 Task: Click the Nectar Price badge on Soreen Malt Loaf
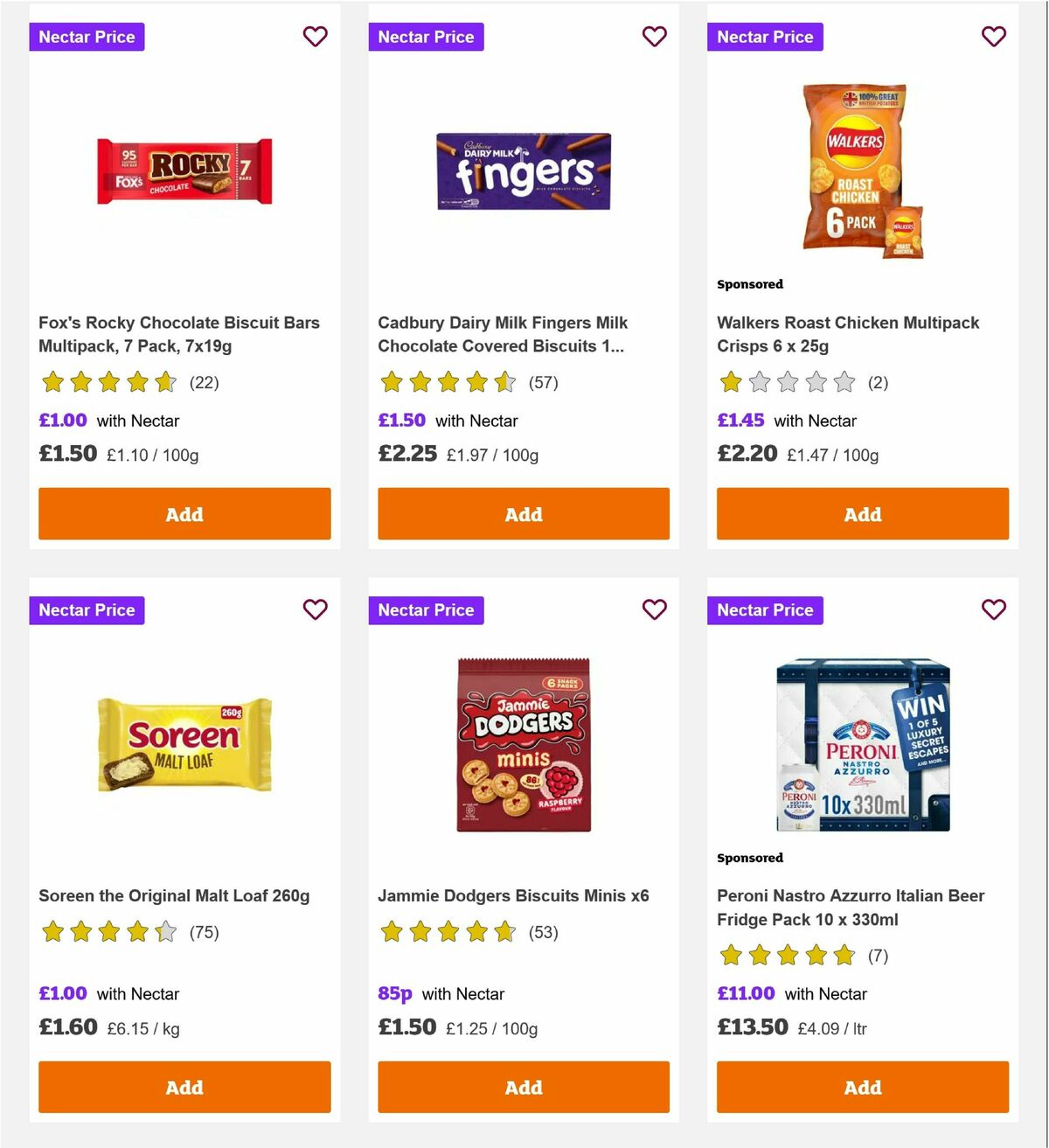pyautogui.click(x=87, y=609)
